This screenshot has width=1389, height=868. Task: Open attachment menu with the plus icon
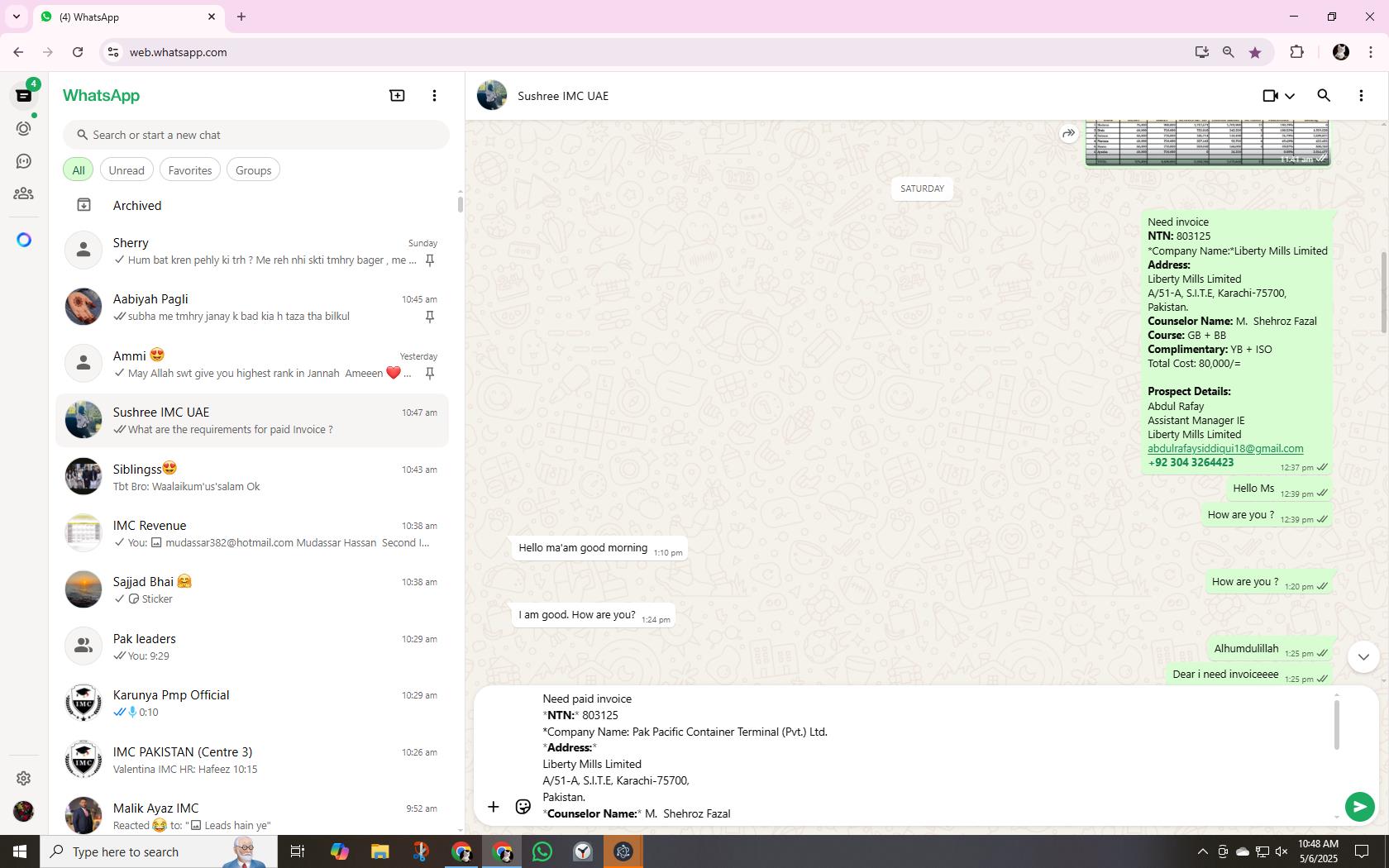pyautogui.click(x=494, y=807)
